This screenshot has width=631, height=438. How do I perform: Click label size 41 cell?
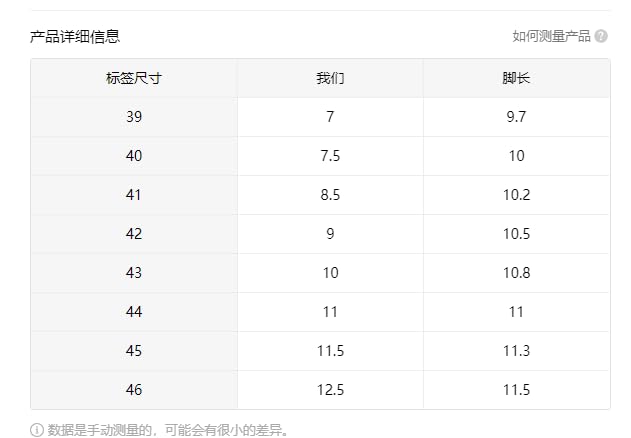(134, 195)
